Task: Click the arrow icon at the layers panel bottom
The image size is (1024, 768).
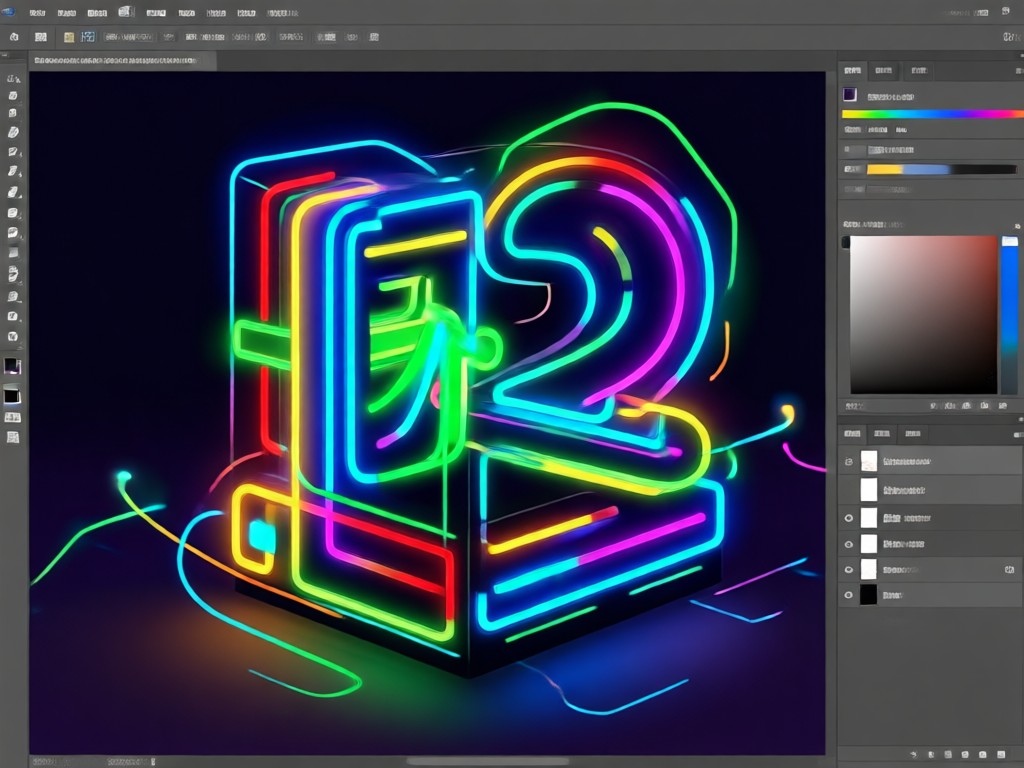Action: (x=914, y=754)
